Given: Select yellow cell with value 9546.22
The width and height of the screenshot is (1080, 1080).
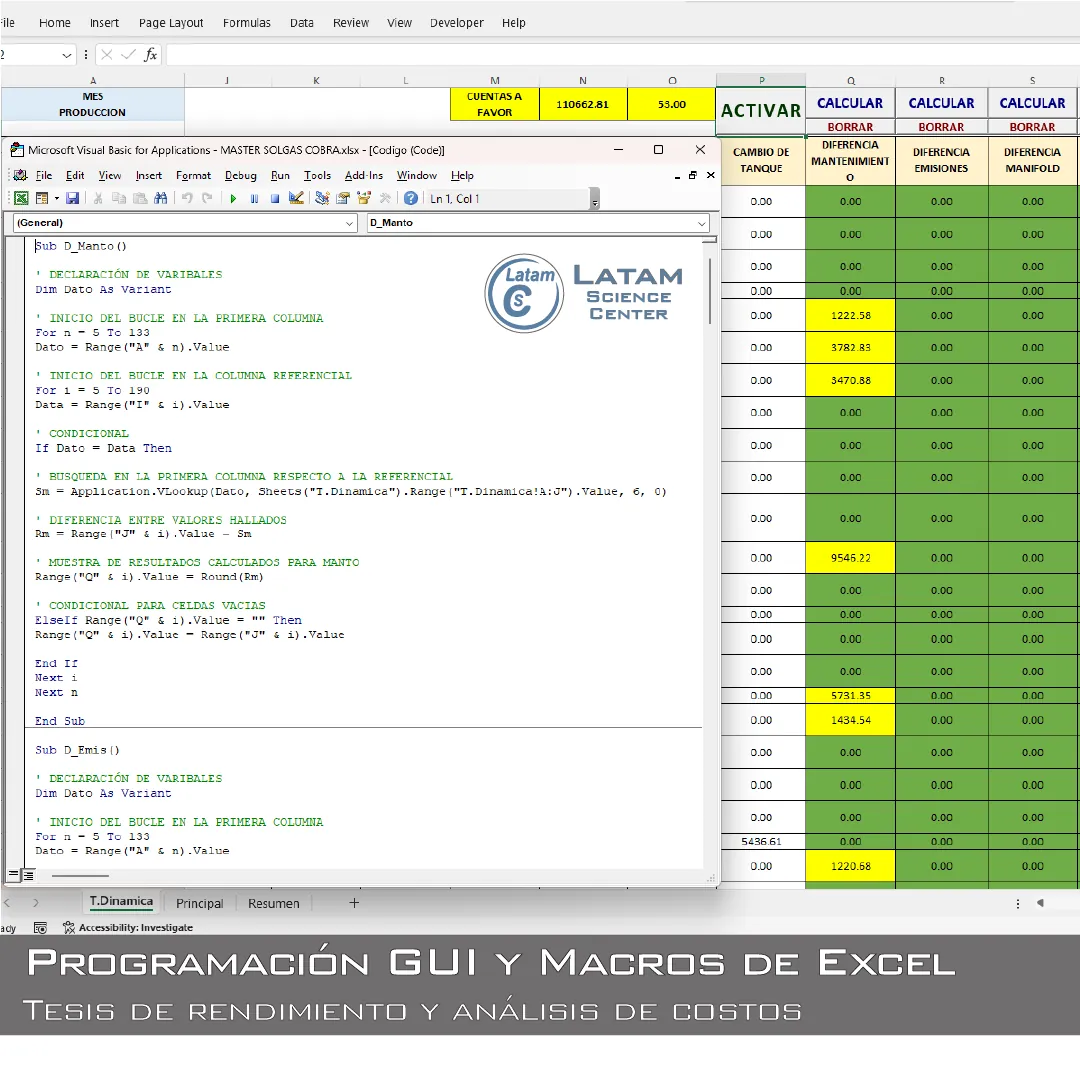Looking at the screenshot, I should click(850, 558).
